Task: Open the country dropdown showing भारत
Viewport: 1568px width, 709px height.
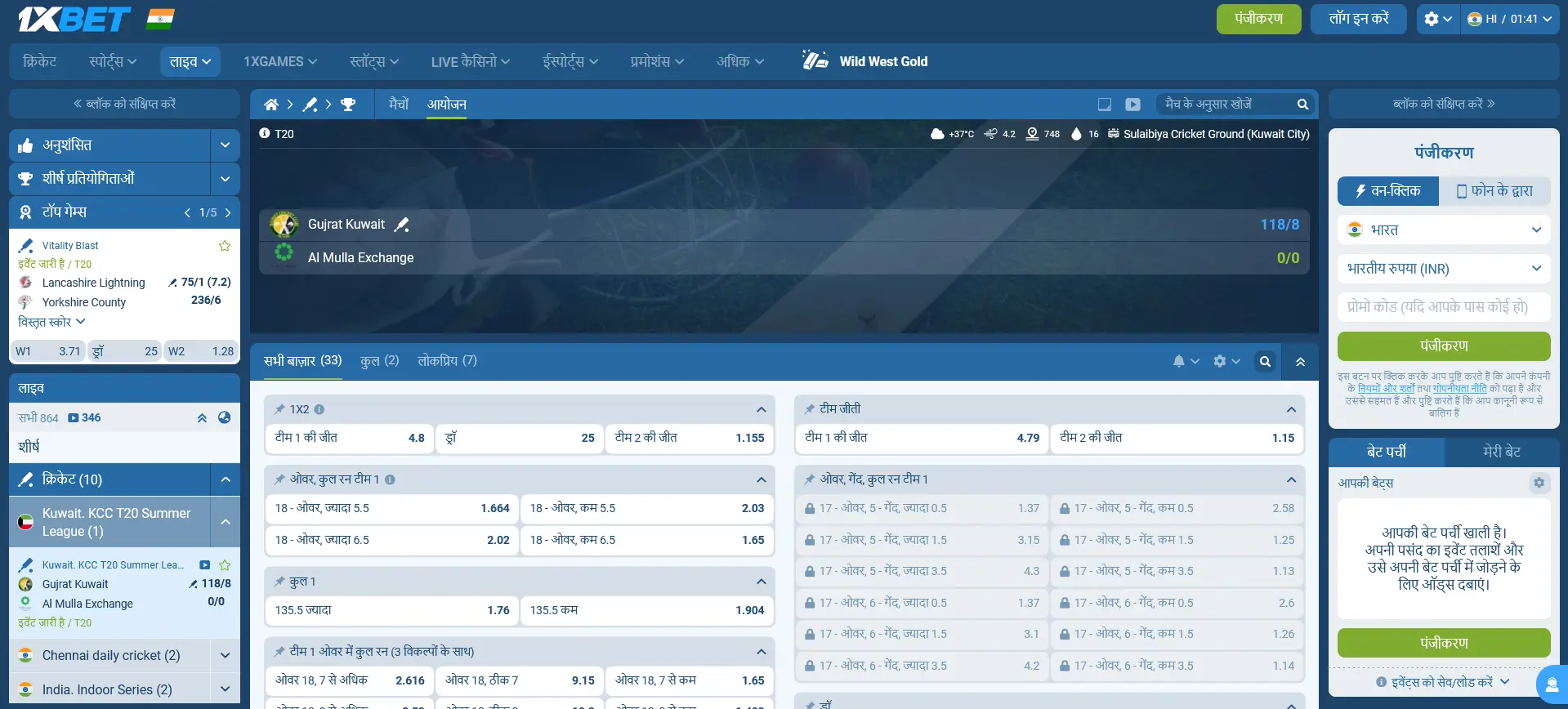Action: (1444, 230)
